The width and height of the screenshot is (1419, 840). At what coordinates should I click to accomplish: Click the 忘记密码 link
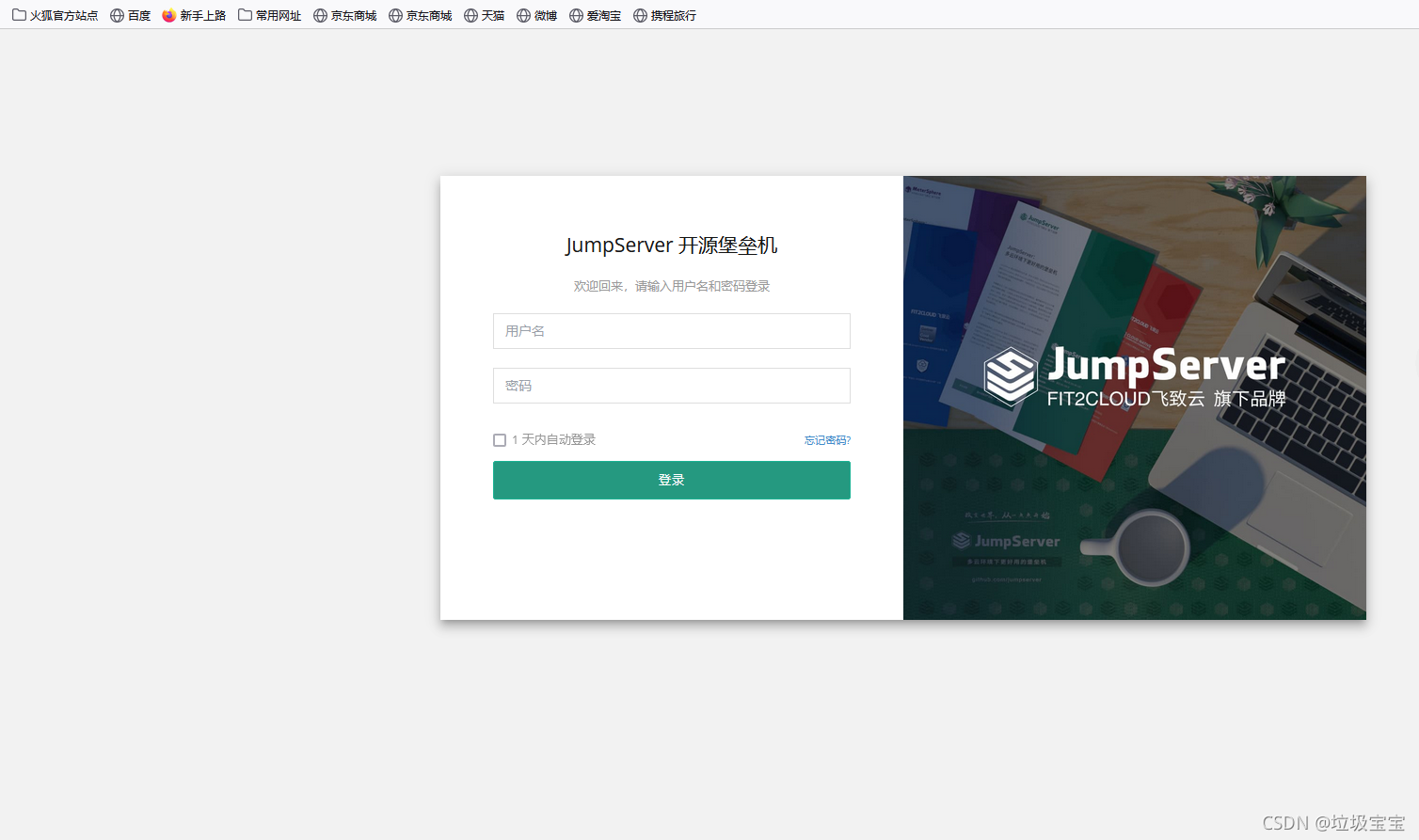tap(826, 439)
